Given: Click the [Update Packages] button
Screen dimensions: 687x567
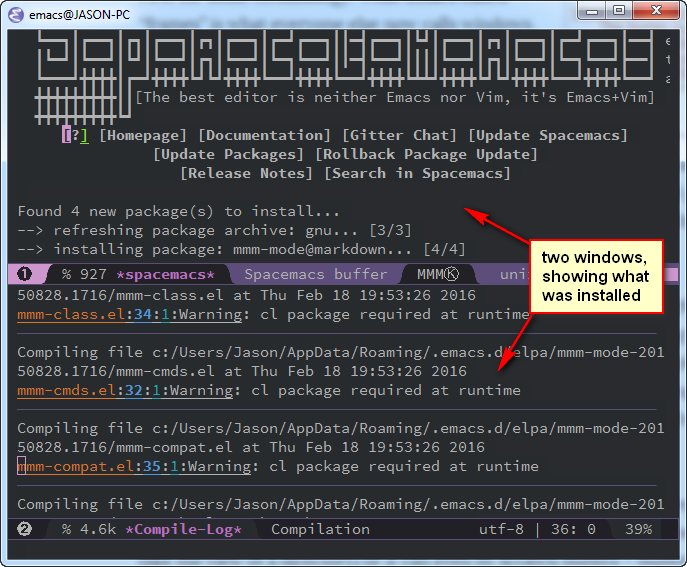Looking at the screenshot, I should click(x=228, y=154).
